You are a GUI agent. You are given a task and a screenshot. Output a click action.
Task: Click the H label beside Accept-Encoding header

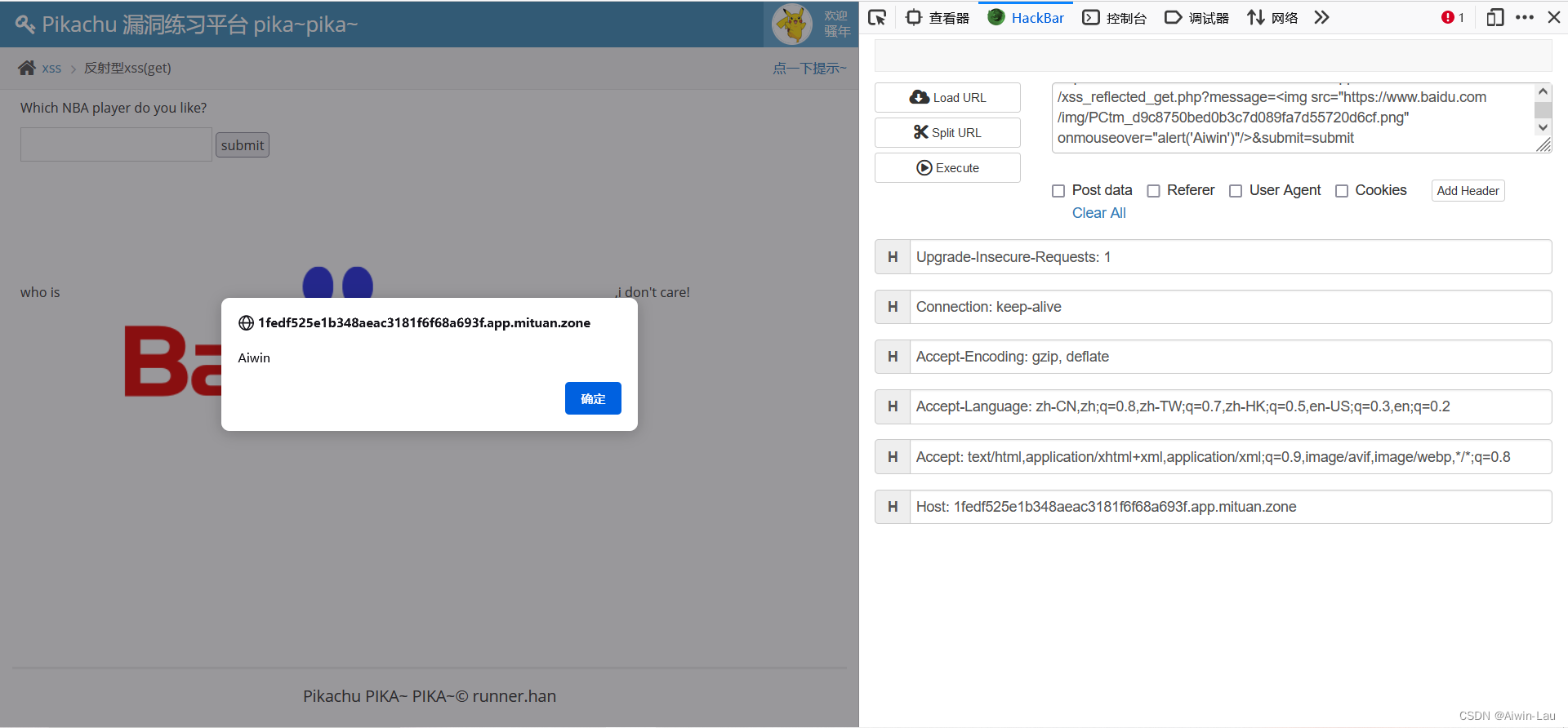[893, 357]
